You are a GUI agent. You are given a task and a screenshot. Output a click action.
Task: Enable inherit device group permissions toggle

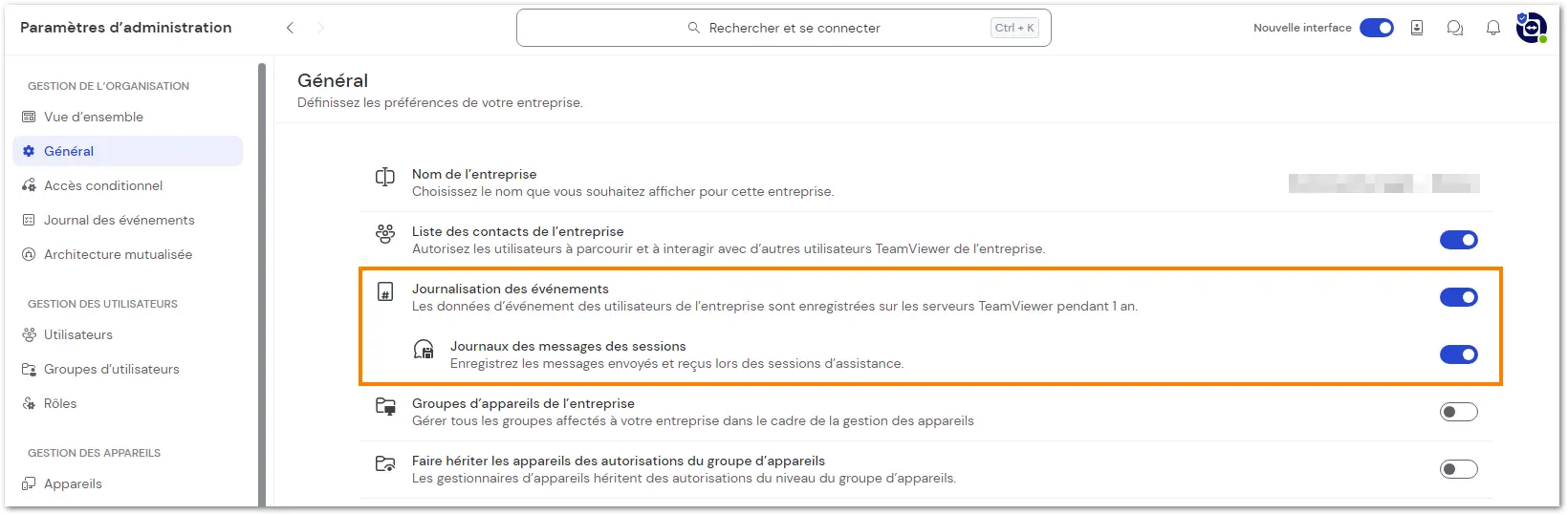[1458, 469]
